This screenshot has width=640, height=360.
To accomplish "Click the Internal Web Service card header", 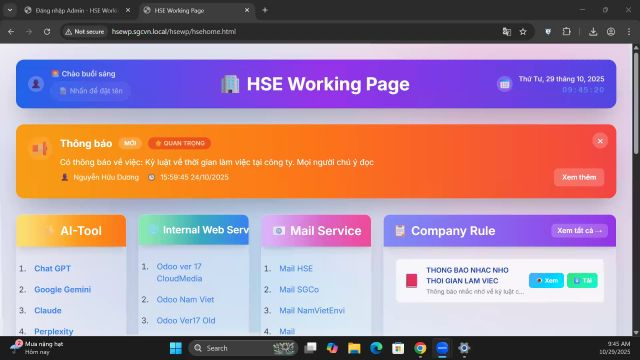I will (193, 230).
